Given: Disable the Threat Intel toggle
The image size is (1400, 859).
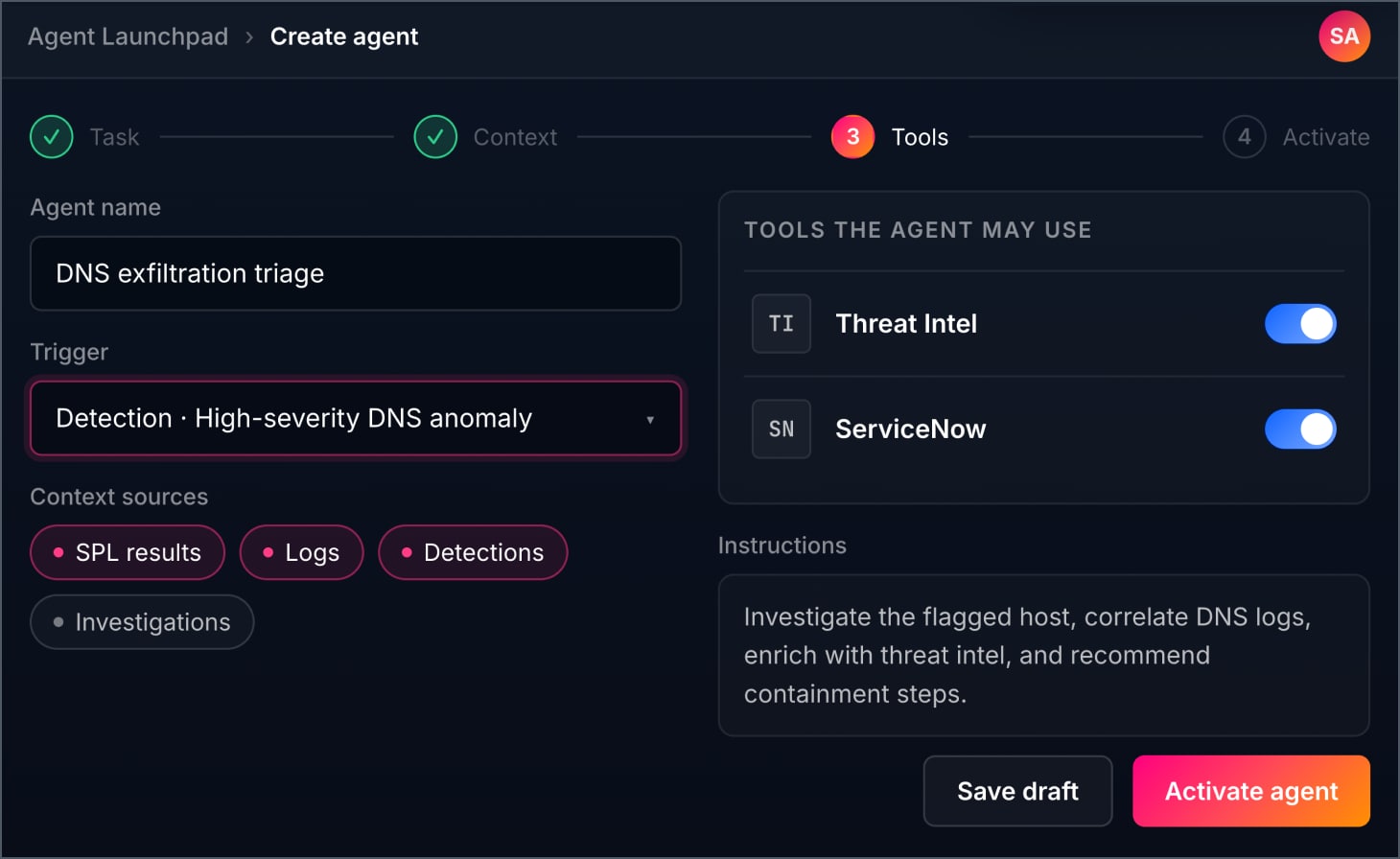Looking at the screenshot, I should [x=1300, y=324].
